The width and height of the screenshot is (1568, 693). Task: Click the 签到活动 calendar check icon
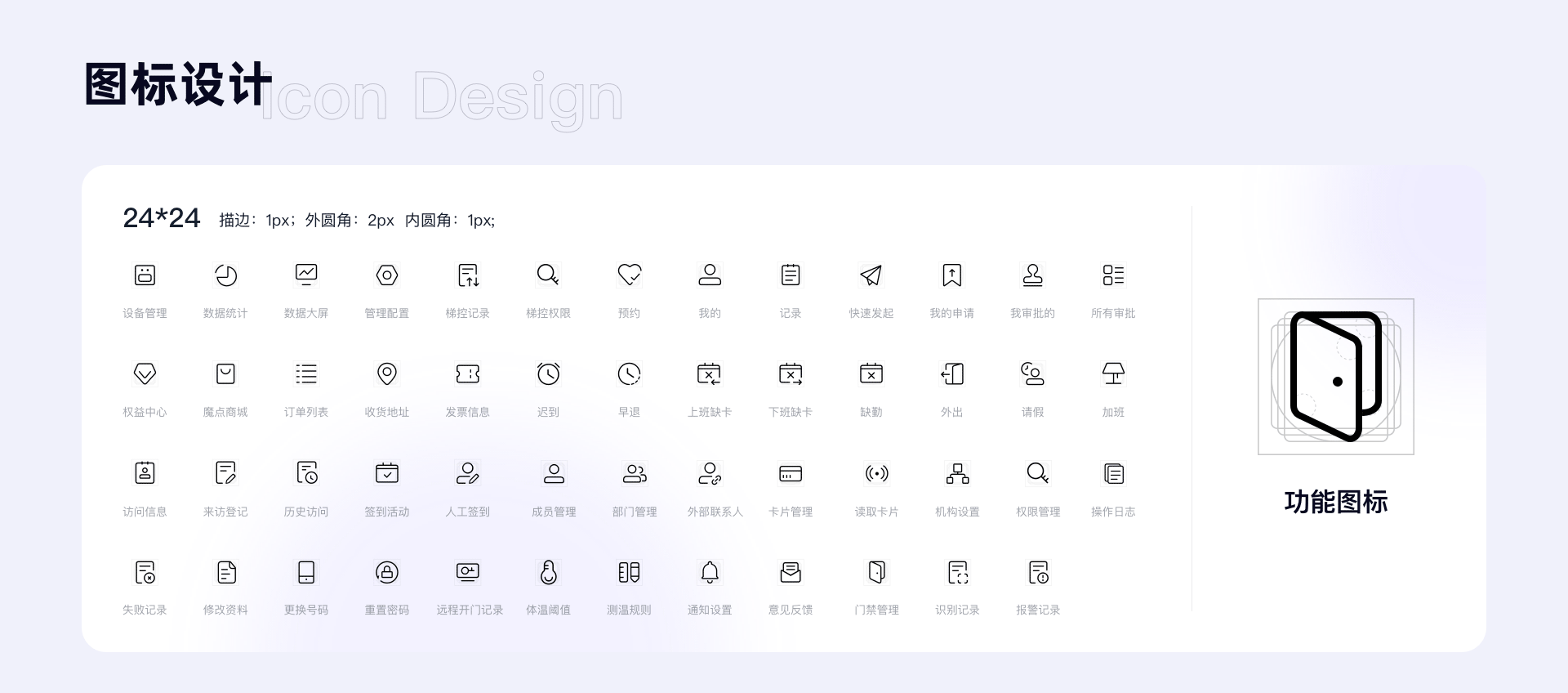pos(387,473)
